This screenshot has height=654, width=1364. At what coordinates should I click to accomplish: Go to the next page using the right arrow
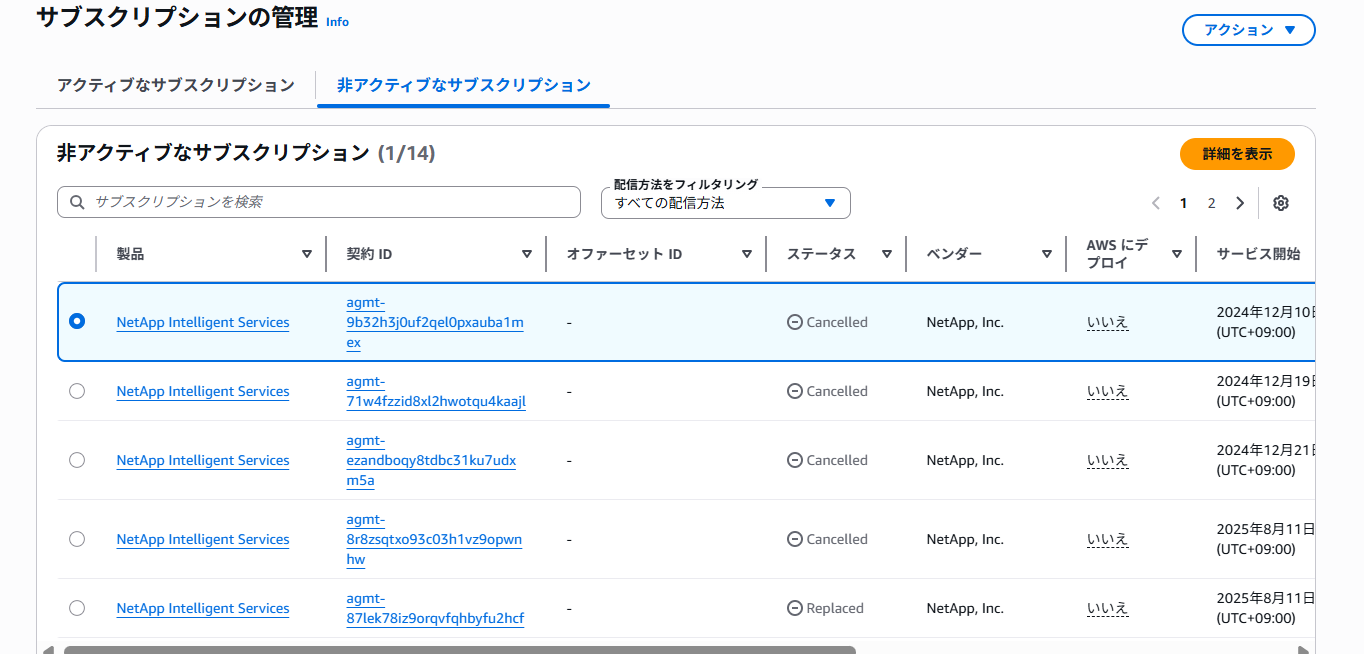pos(1240,202)
